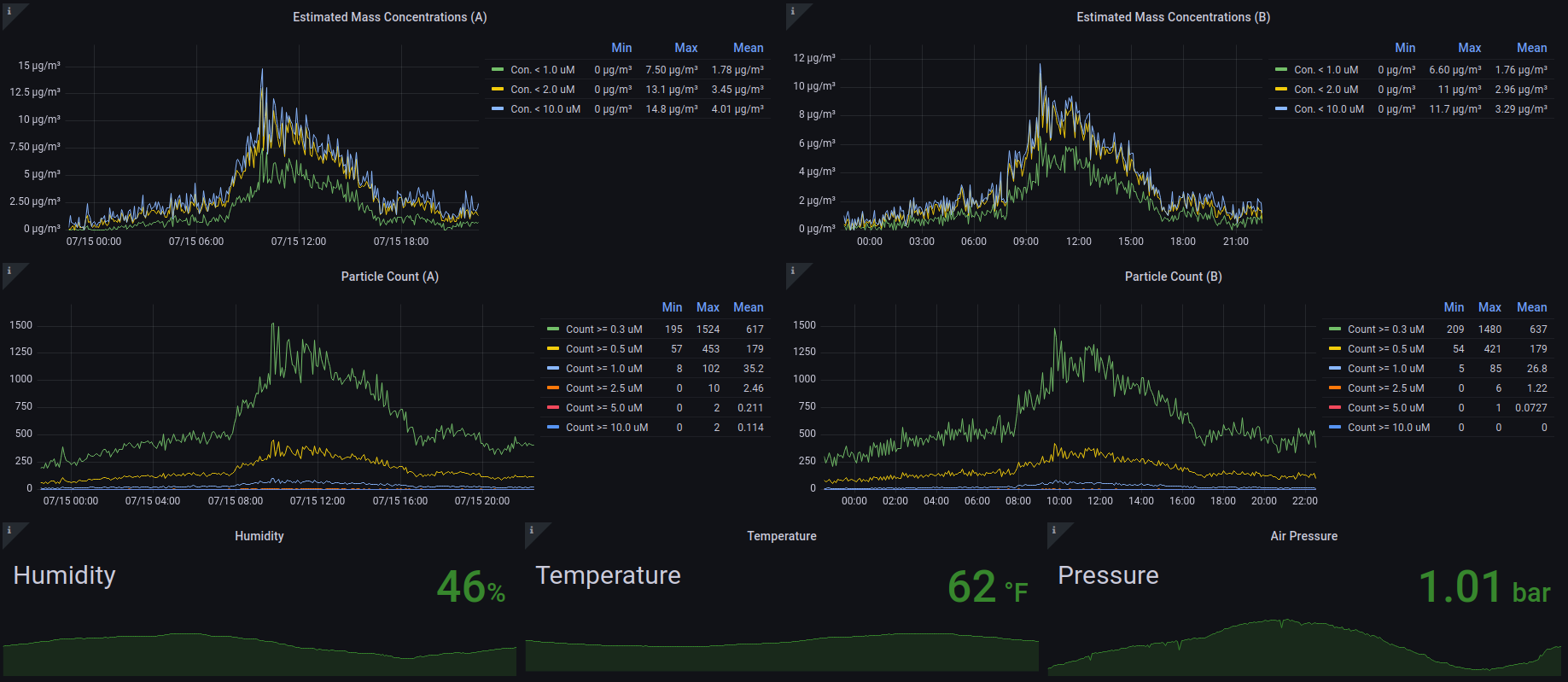Sort Mass Concentrations (A) legend by Min
The height and width of the screenshot is (682, 1568).
tap(621, 48)
